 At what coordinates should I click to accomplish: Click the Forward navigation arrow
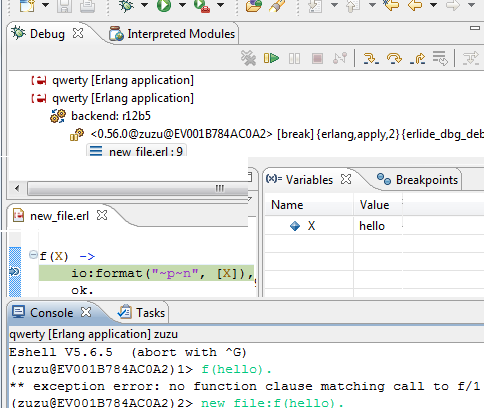tap(453, 5)
